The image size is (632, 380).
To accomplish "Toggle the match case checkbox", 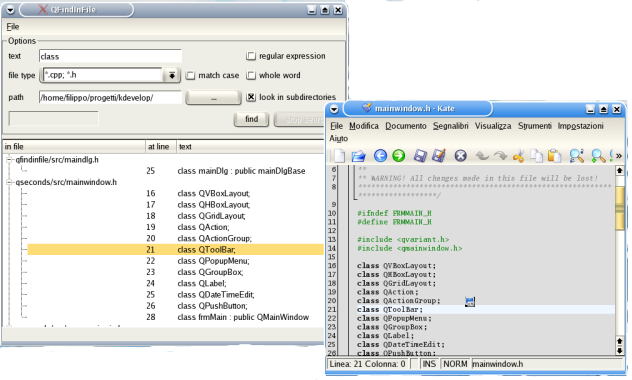I will pos(190,75).
